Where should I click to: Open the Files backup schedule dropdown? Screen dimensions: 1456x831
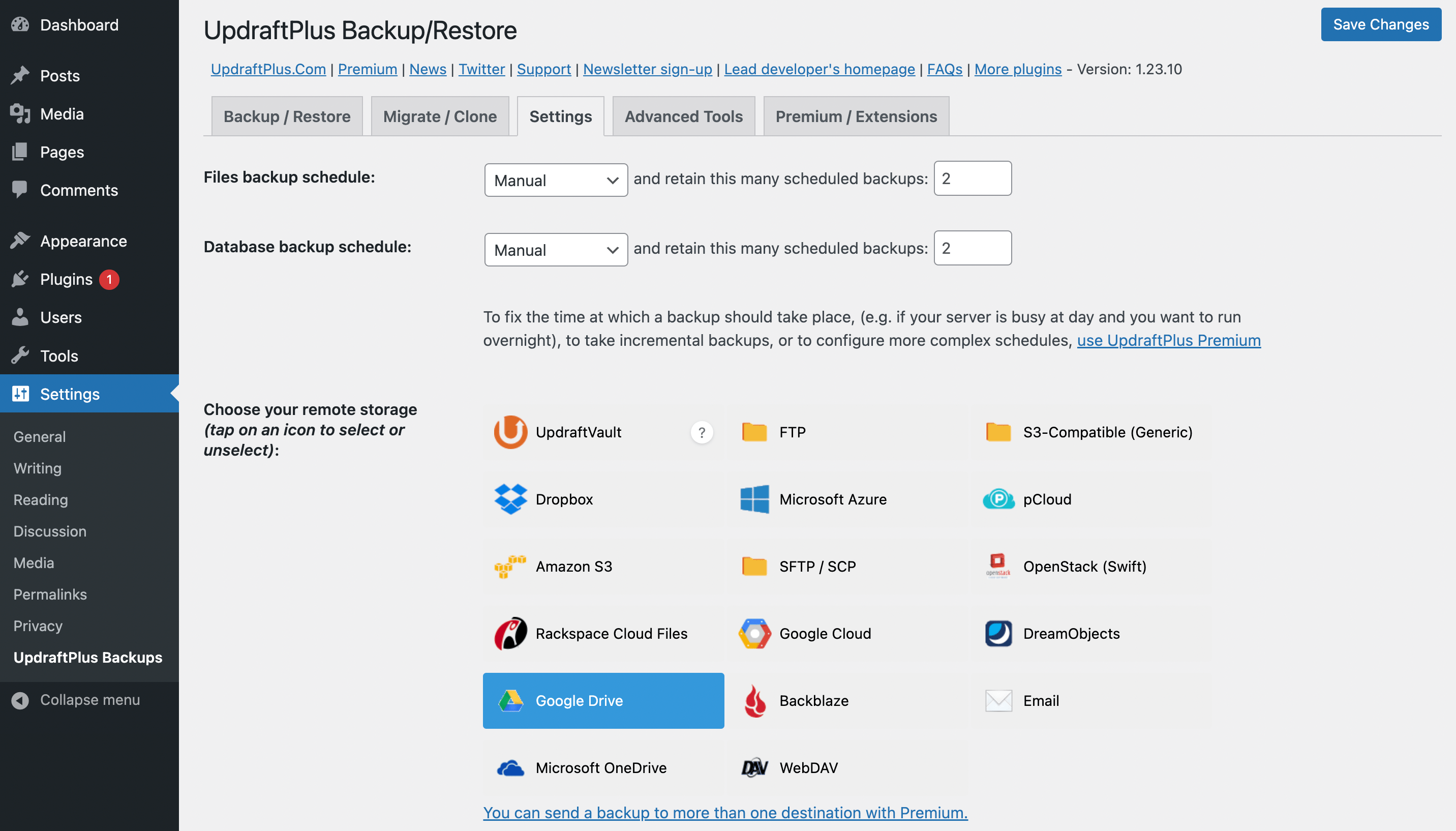point(555,180)
